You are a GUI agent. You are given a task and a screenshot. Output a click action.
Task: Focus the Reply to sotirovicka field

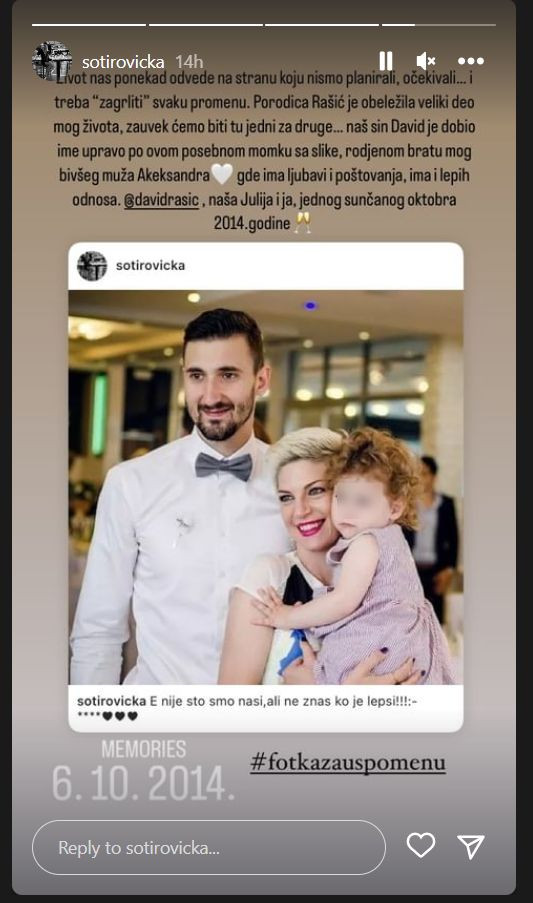(x=208, y=848)
